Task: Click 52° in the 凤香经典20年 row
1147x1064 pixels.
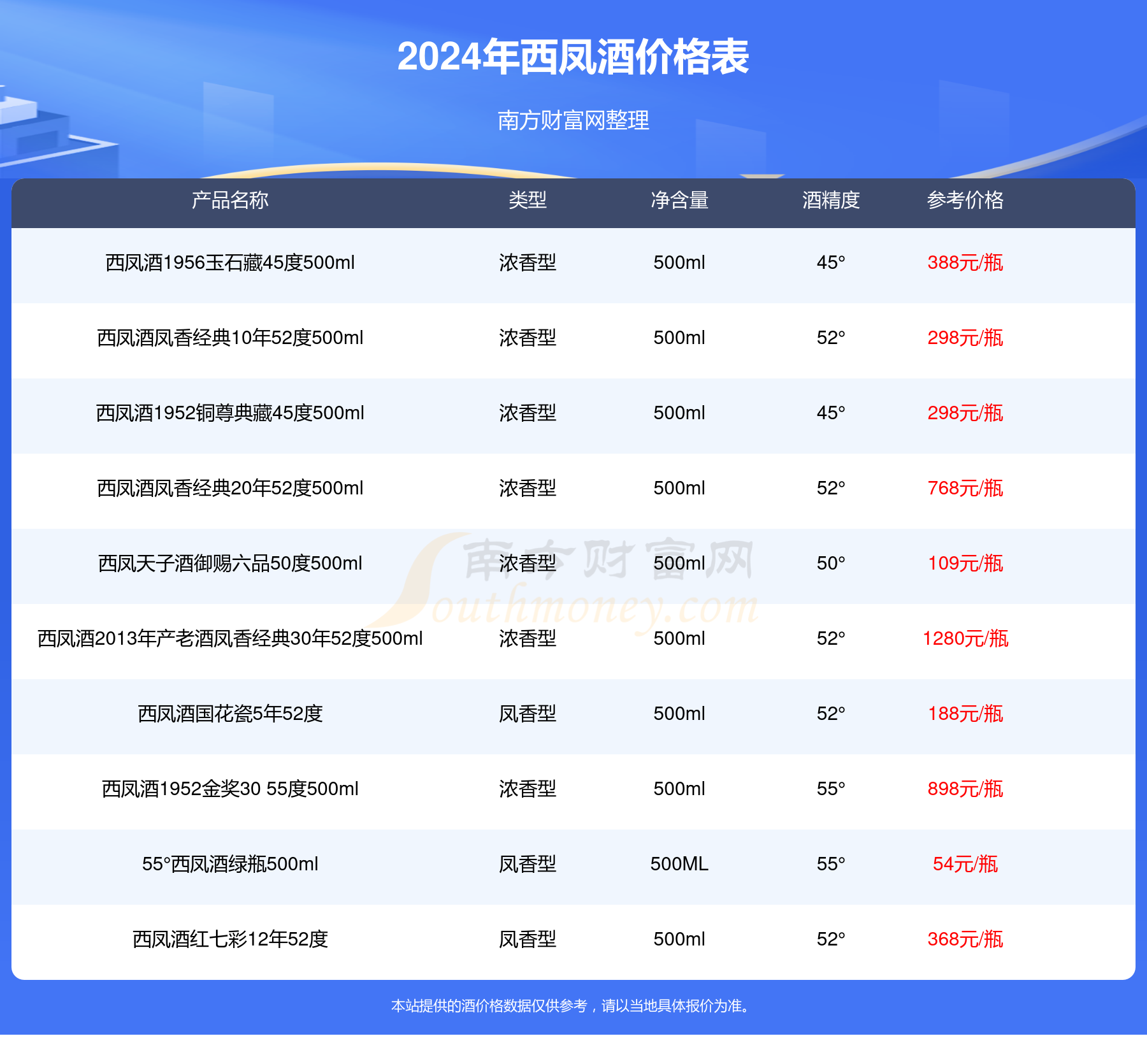Action: 831,488
